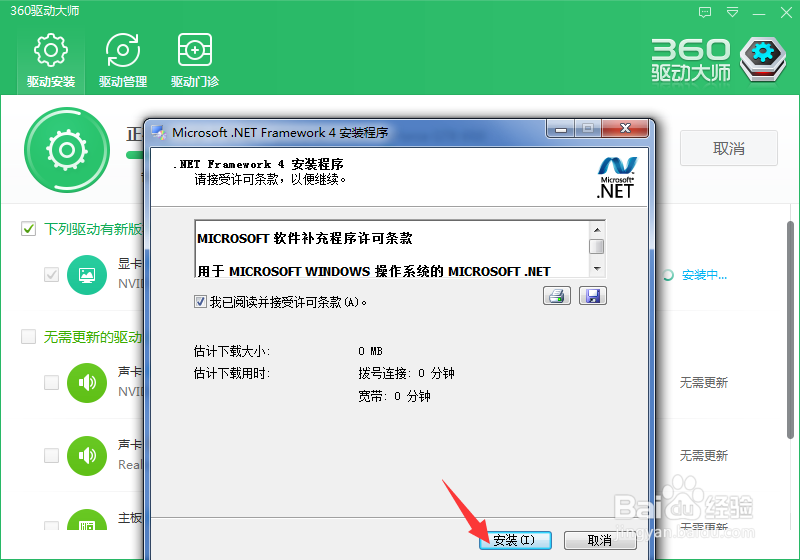Click inside the license terms text box

coord(392,249)
